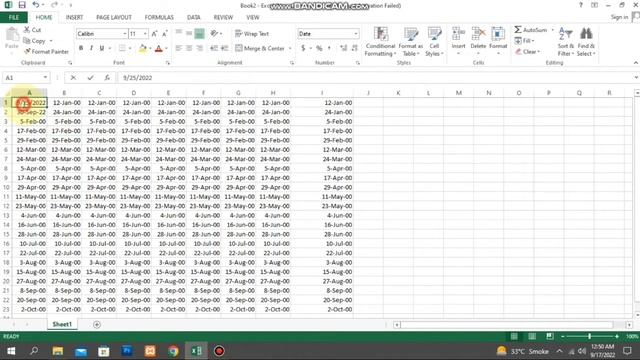Open File Explorer from the taskbar
This screenshot has width=640, height=360.
58,351
